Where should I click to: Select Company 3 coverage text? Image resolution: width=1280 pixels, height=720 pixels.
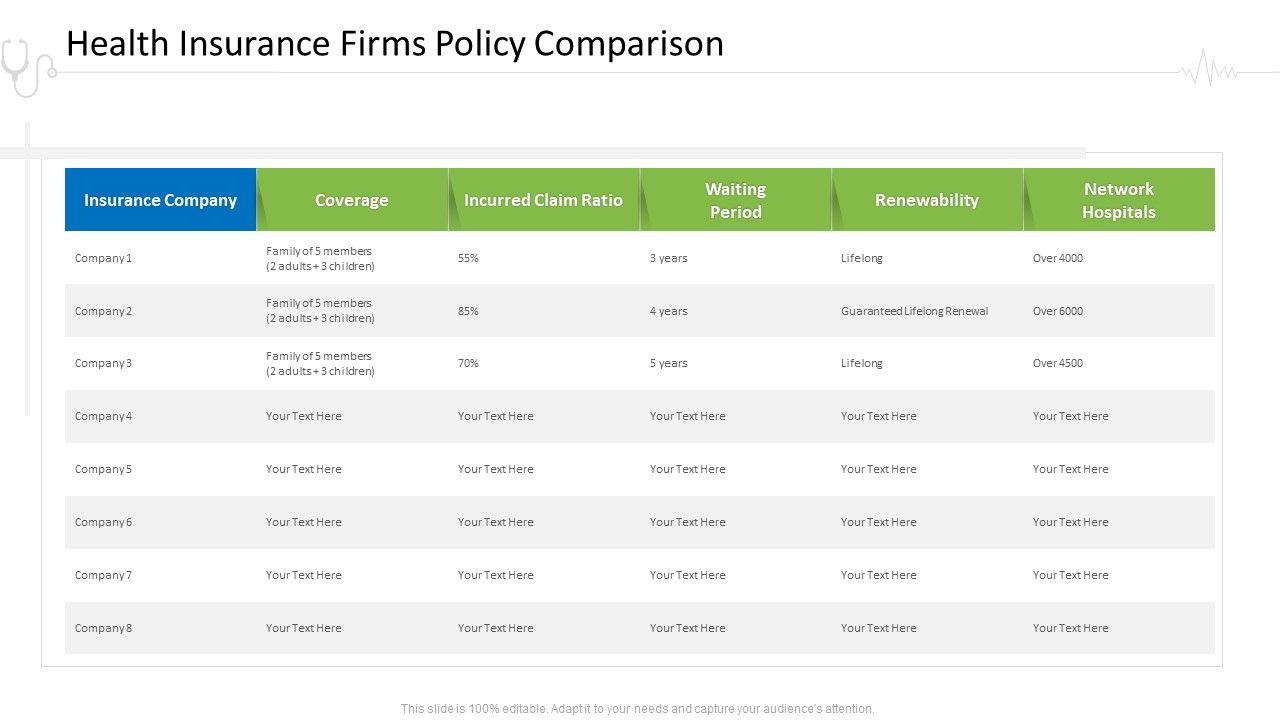point(320,363)
